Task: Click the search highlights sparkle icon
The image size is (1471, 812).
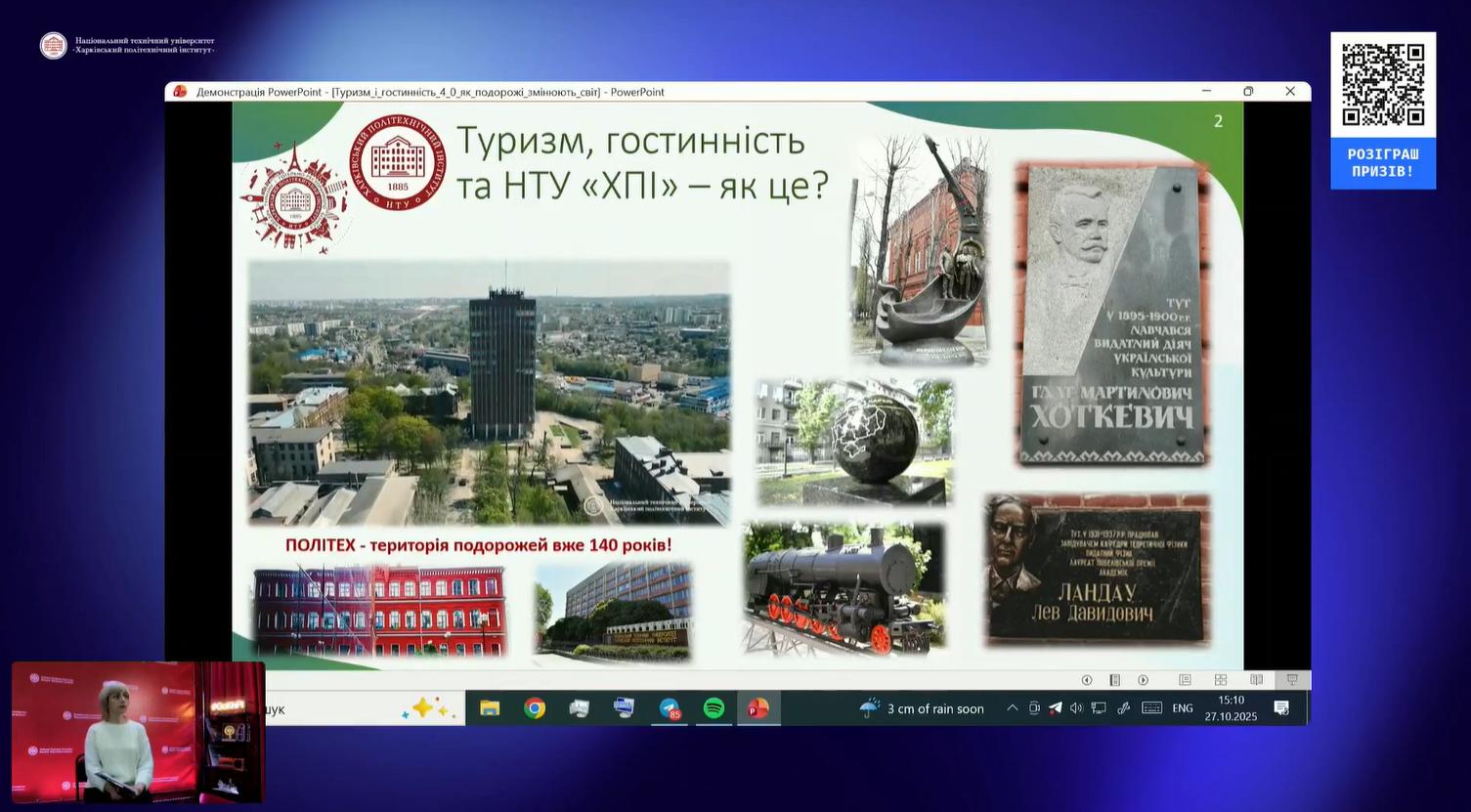Action: (x=428, y=708)
